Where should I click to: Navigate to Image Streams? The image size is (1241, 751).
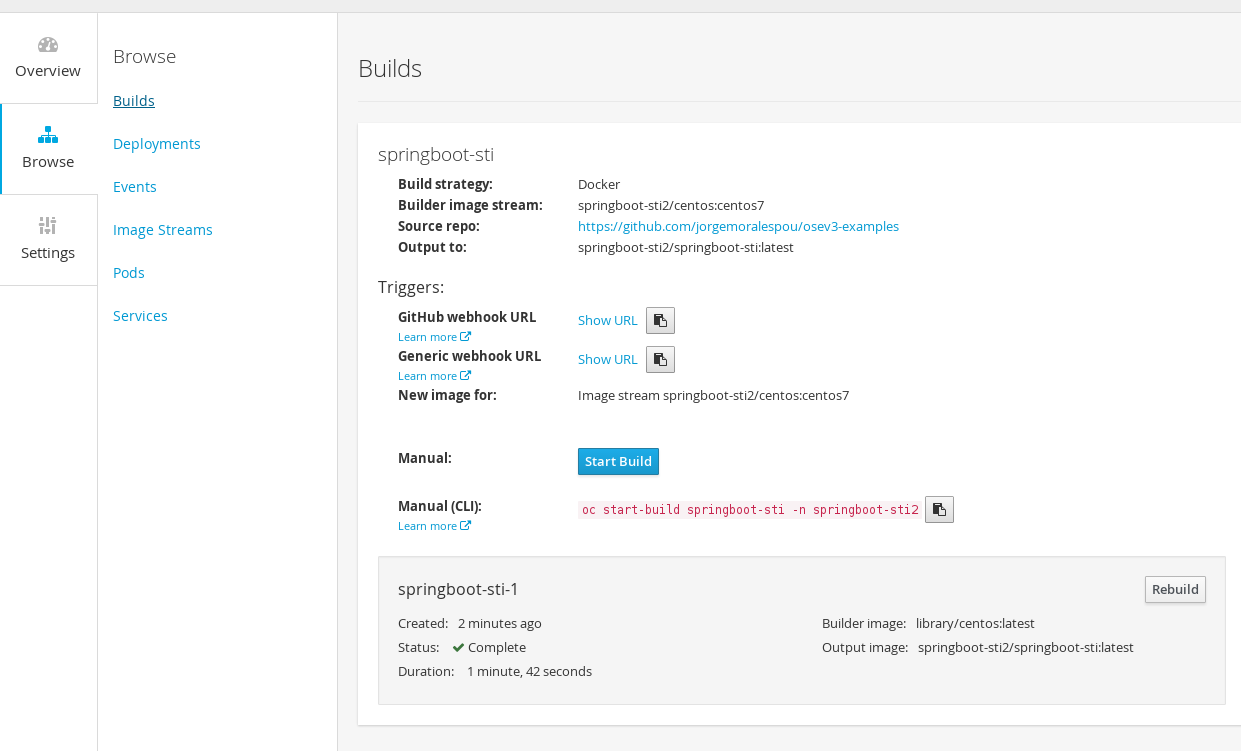(163, 230)
